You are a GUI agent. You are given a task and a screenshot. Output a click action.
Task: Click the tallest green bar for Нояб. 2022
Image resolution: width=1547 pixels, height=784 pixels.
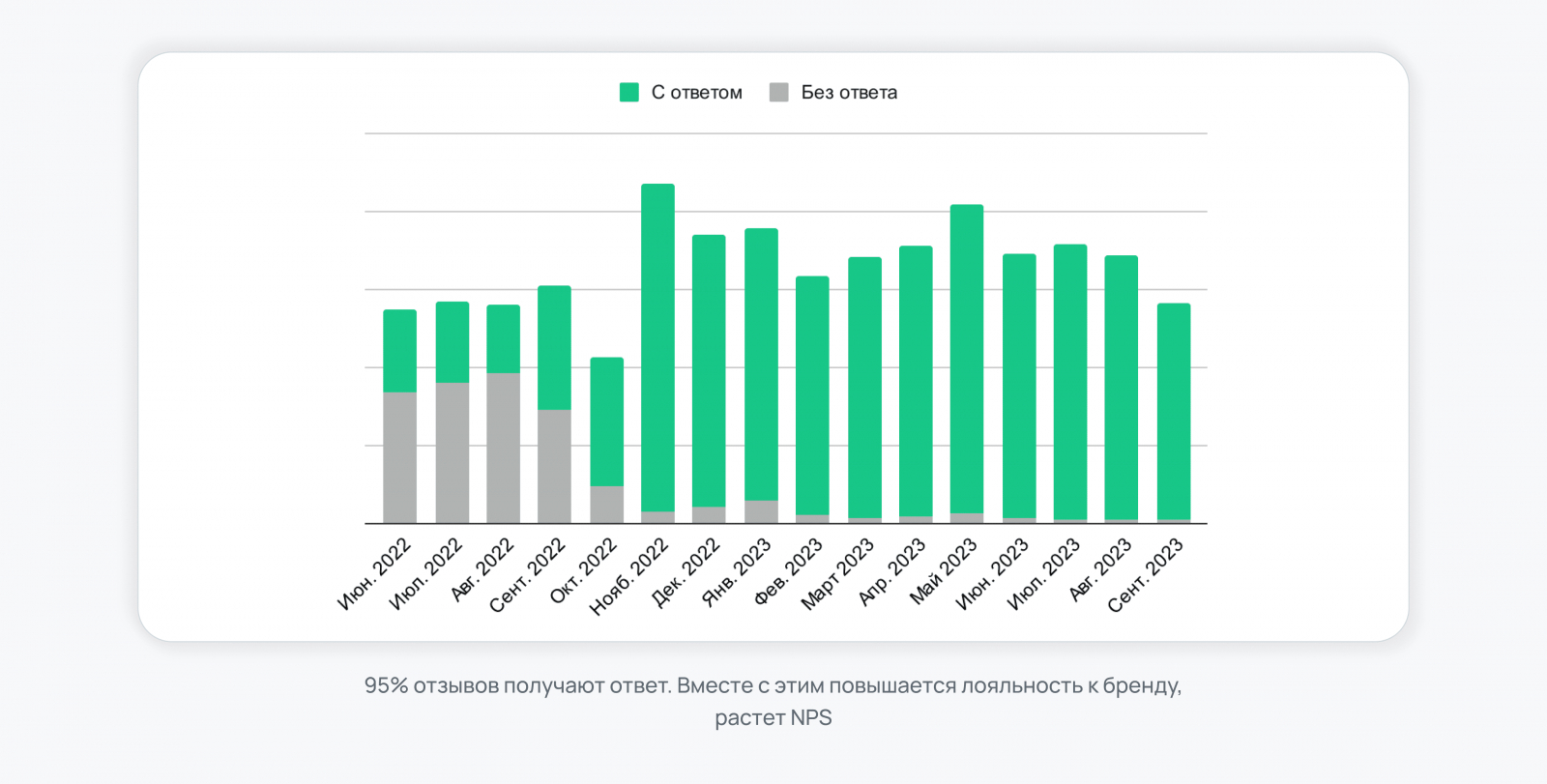click(657, 348)
